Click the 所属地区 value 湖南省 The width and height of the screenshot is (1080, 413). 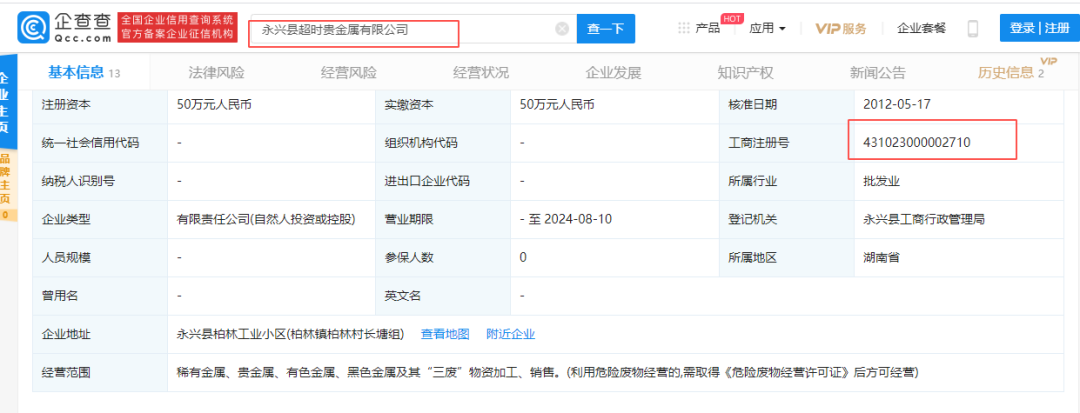click(882, 258)
